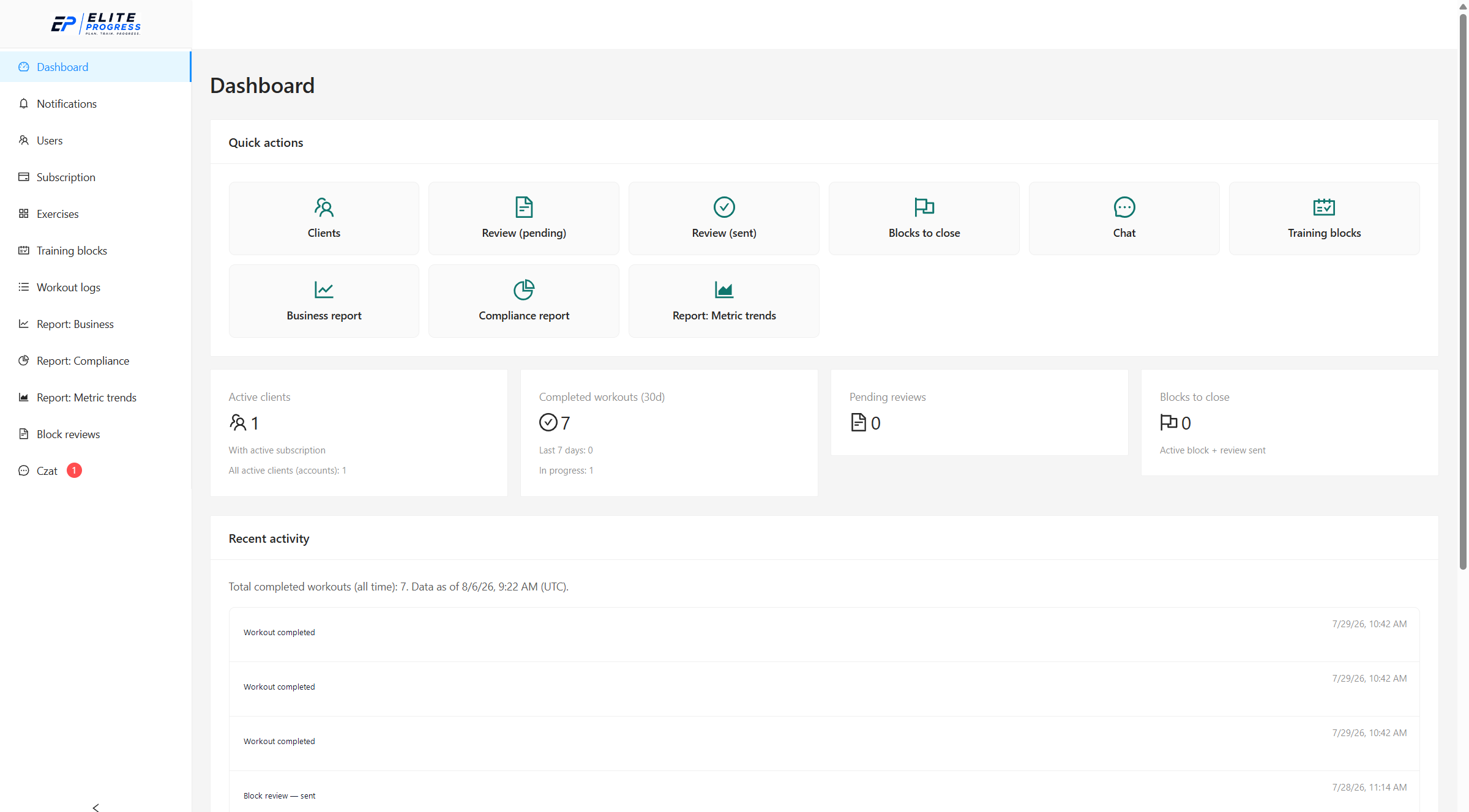Viewport: 1469px width, 812px height.
Task: Click the Notifications bell icon in sidebar
Action: coord(24,103)
